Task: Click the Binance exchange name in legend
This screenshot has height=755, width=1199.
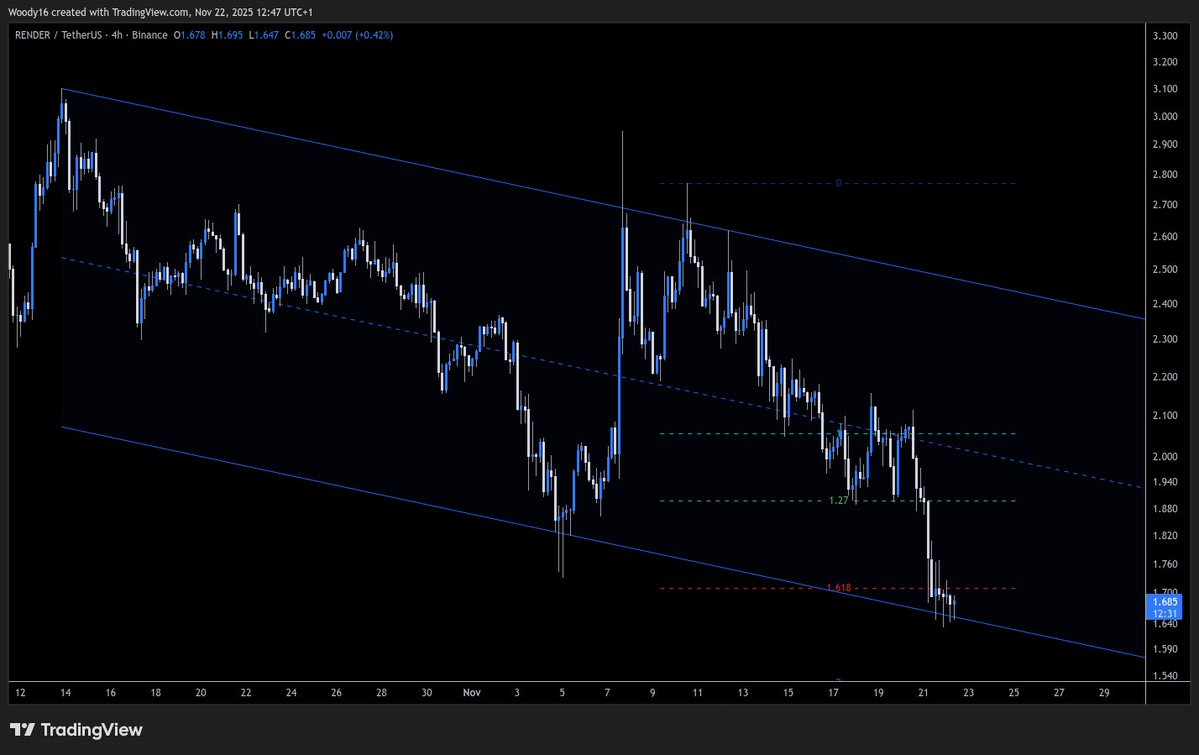Action: point(151,34)
